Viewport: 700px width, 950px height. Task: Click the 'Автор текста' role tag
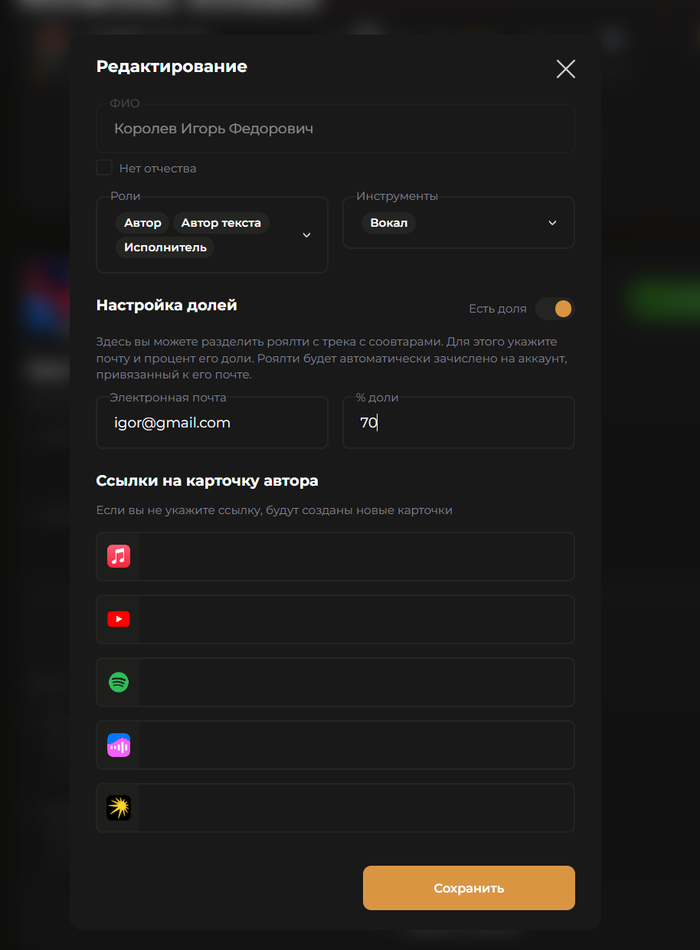pos(221,223)
